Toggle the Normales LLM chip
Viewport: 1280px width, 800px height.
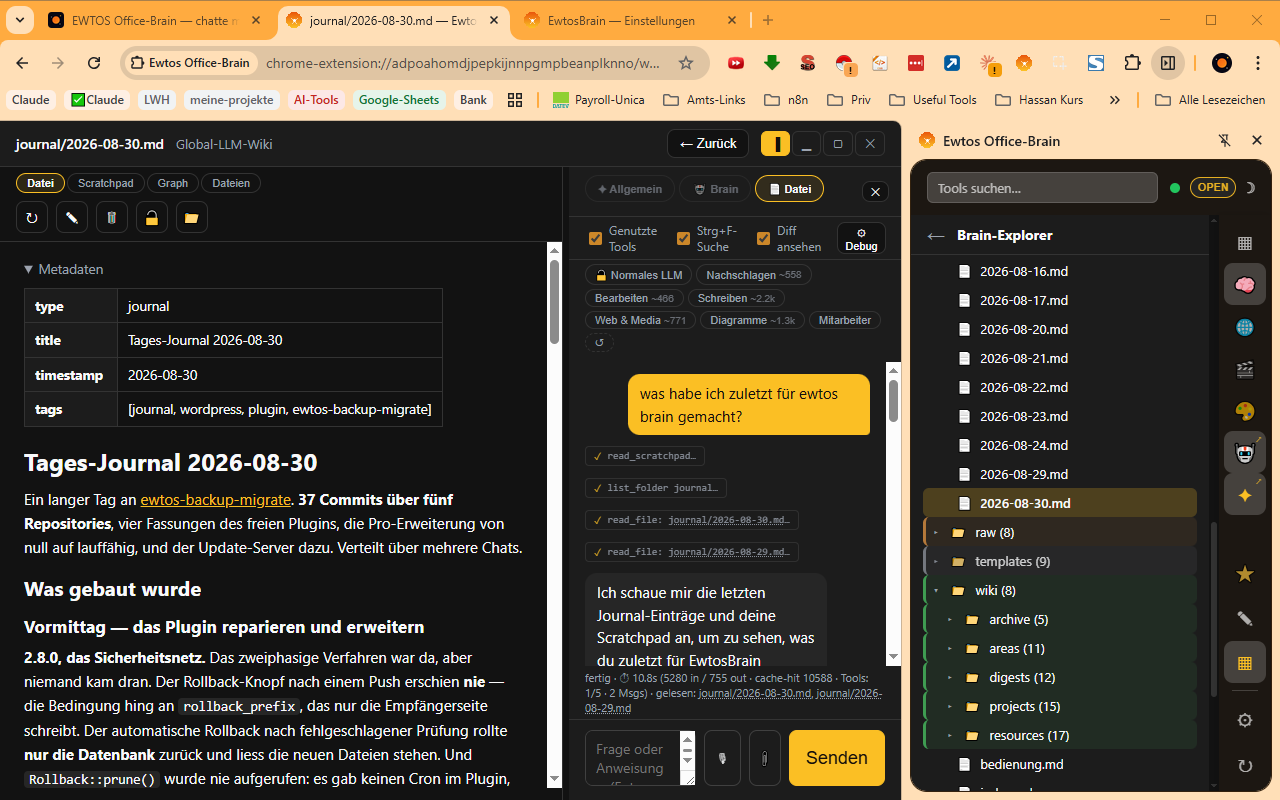pyautogui.click(x=638, y=275)
